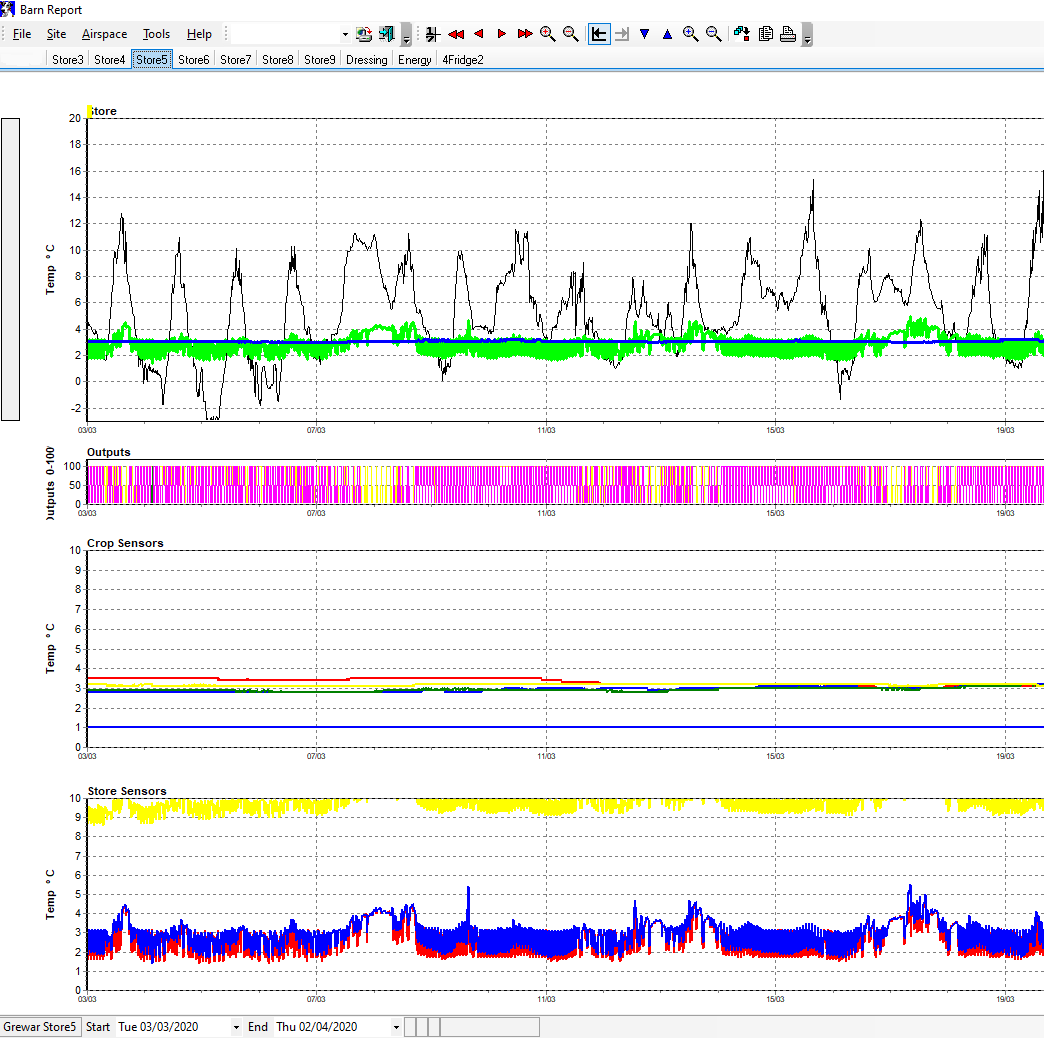Switch to the Store9 tab
The image size is (1044, 1038).
[320, 59]
